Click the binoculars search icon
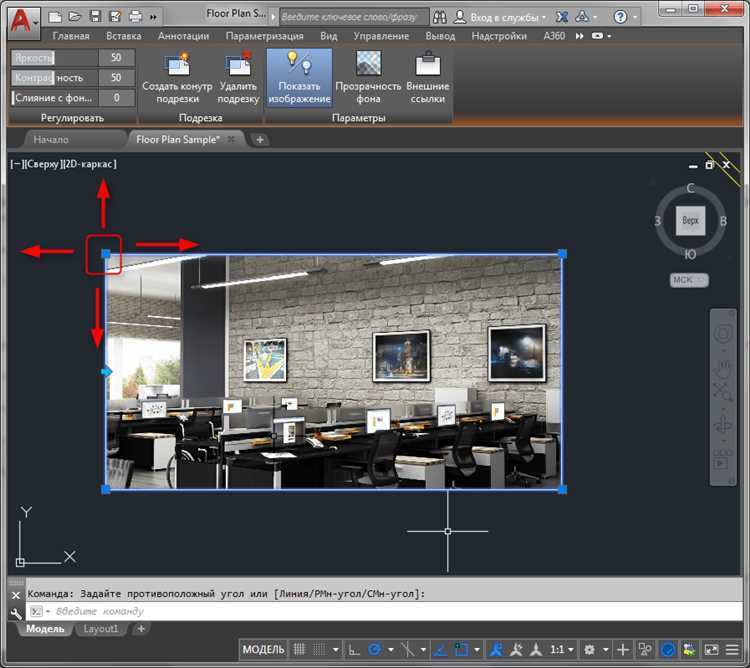This screenshot has height=668, width=750. coord(441,17)
